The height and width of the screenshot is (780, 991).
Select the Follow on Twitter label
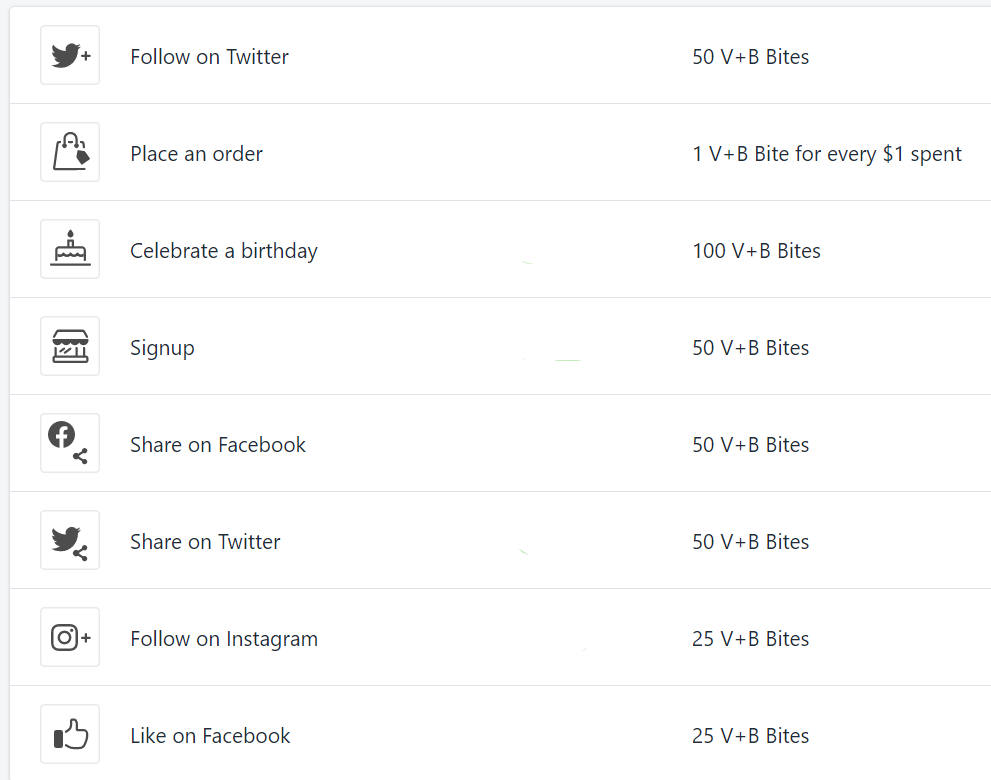click(209, 57)
